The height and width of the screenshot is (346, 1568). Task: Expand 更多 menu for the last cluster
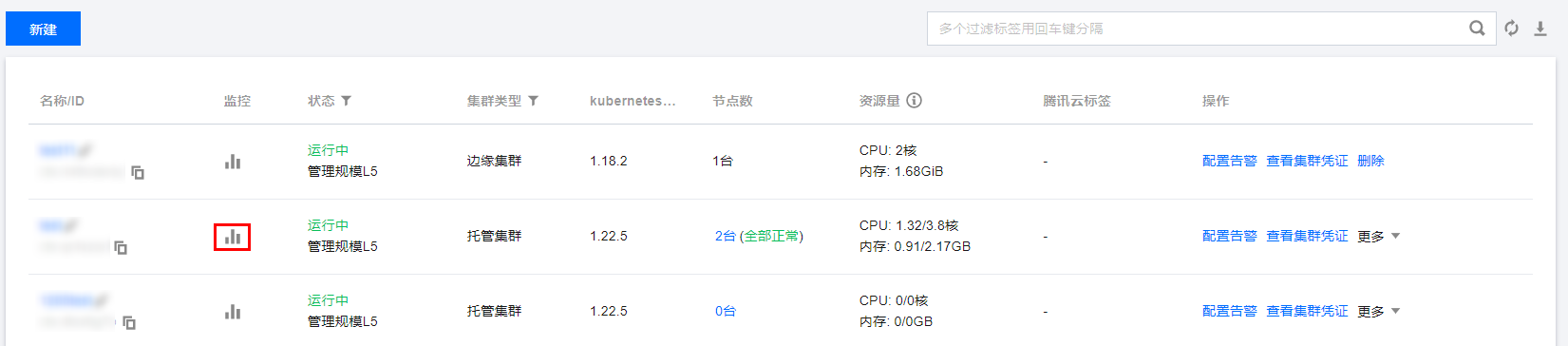coord(1379,312)
